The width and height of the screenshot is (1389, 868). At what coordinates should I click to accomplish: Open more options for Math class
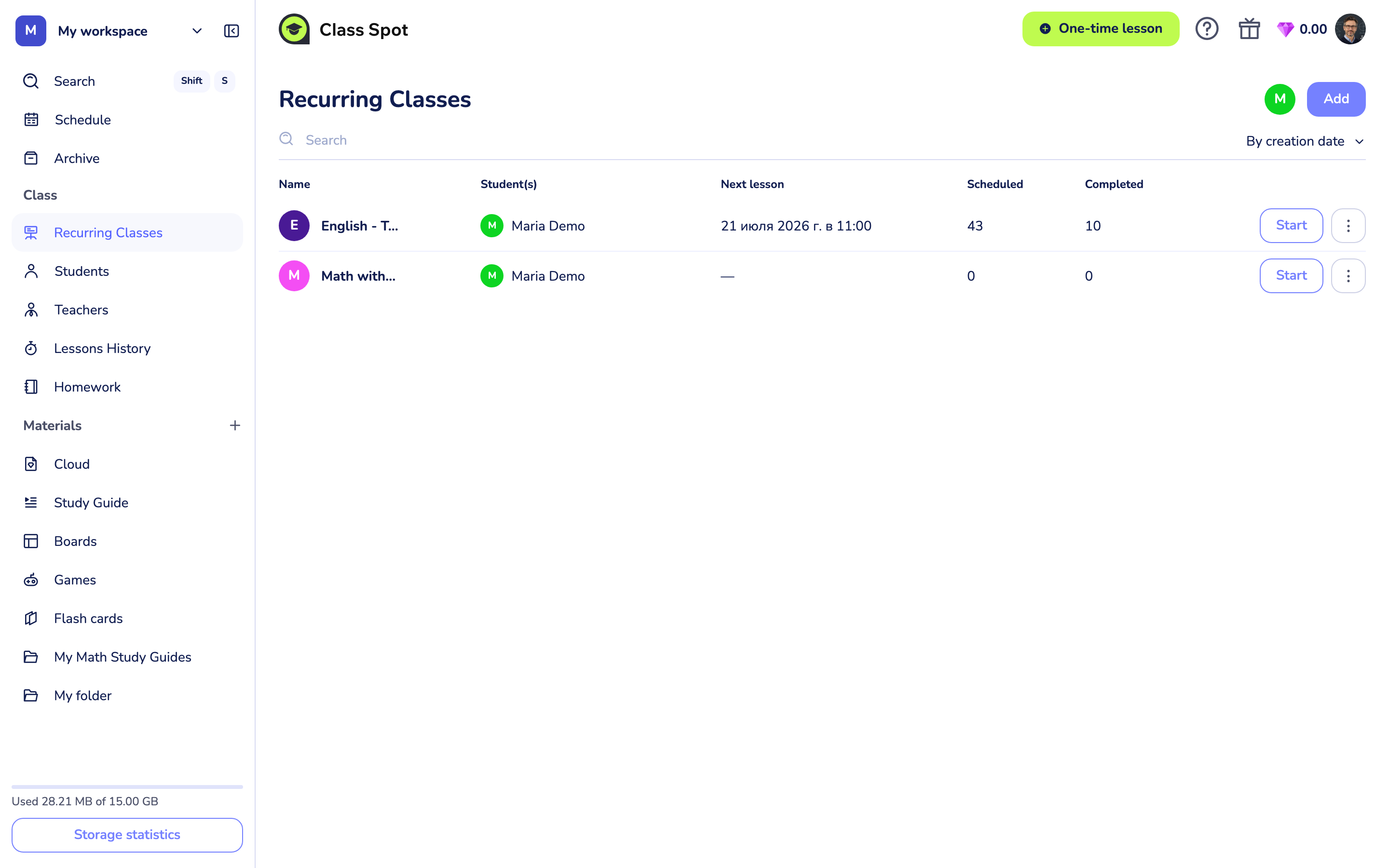[1348, 276]
